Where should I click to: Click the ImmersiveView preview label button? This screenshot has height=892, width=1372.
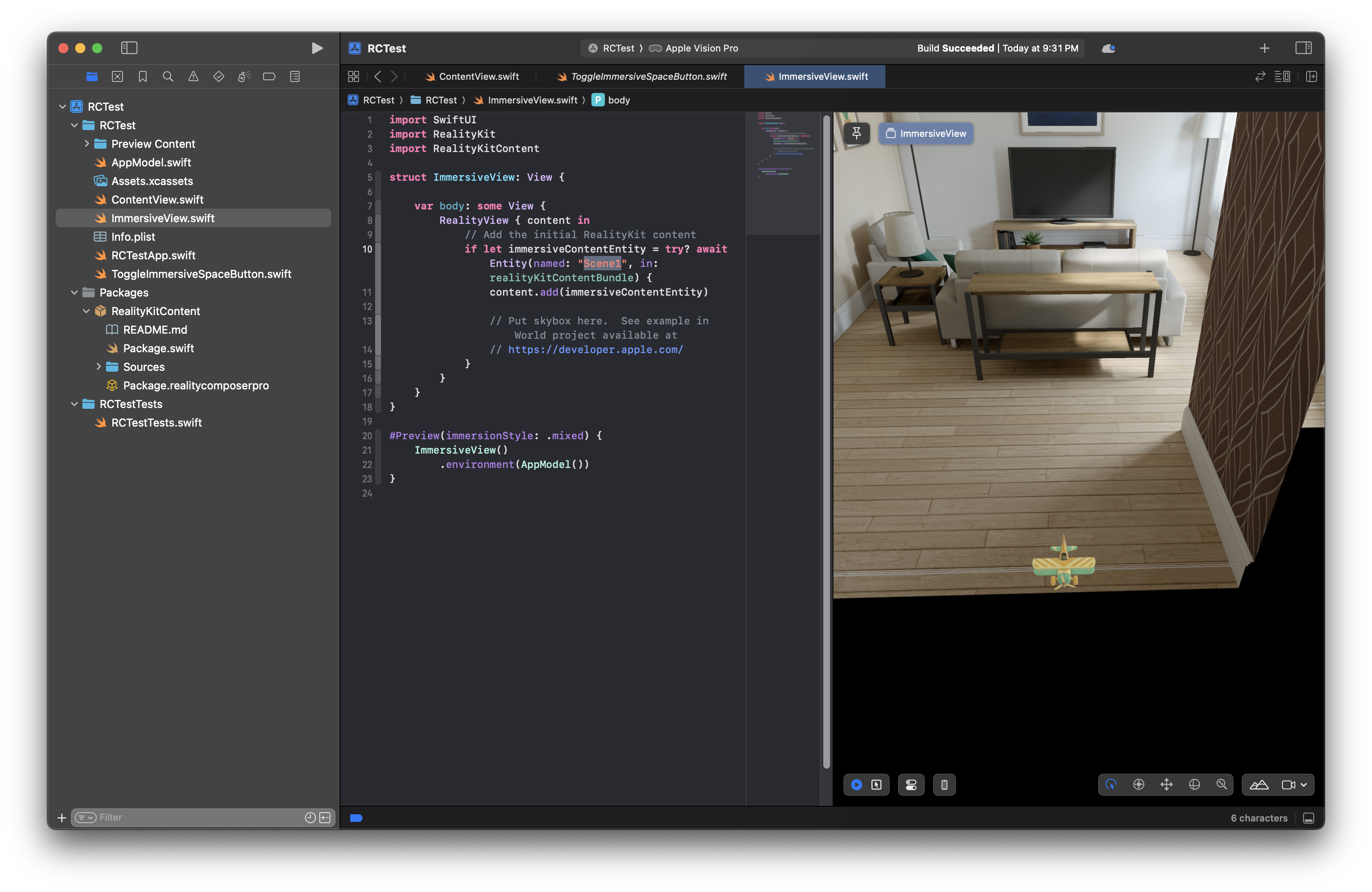pyautogui.click(x=926, y=133)
